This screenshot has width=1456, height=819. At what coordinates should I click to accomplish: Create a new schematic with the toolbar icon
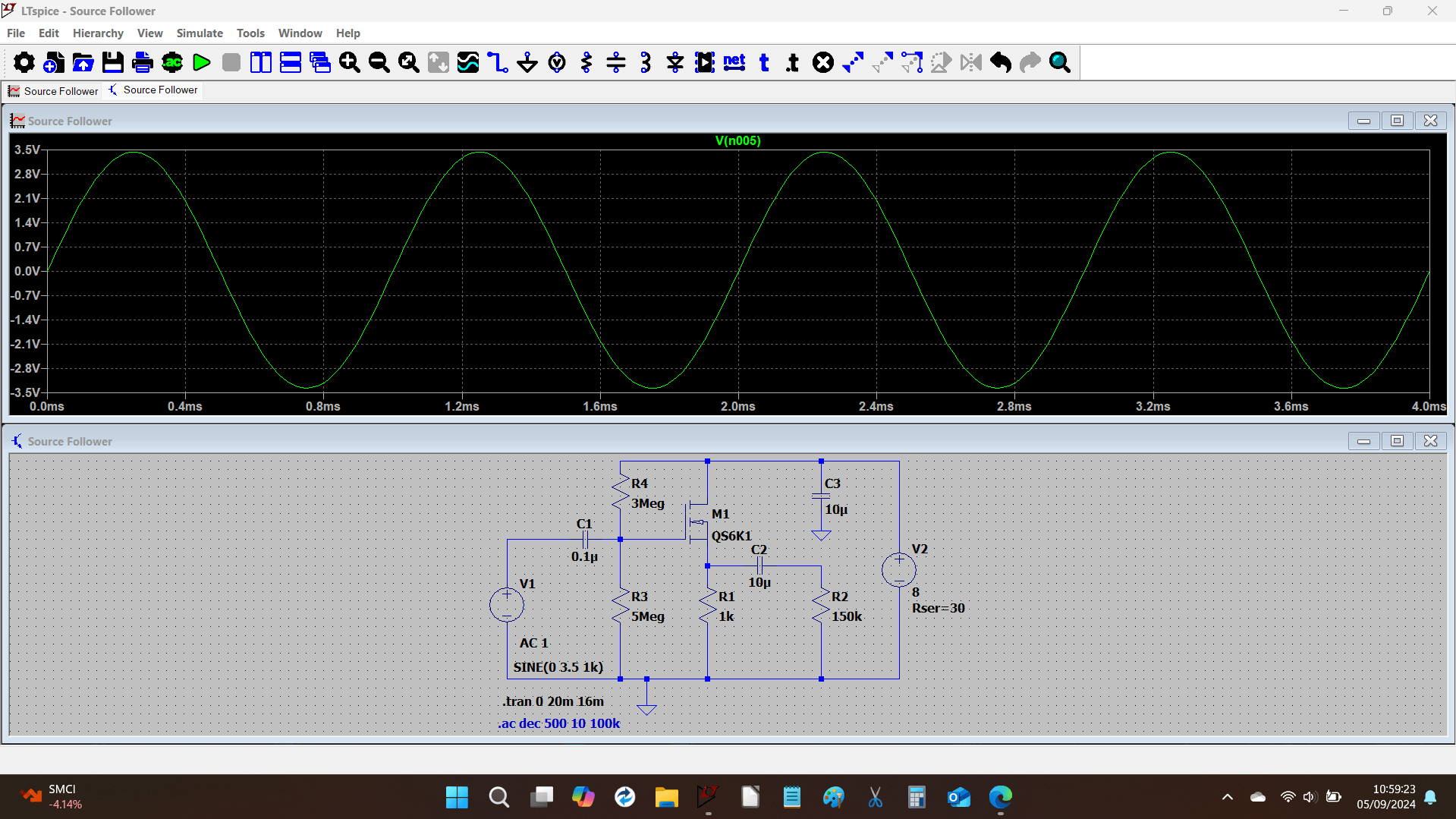(53, 62)
